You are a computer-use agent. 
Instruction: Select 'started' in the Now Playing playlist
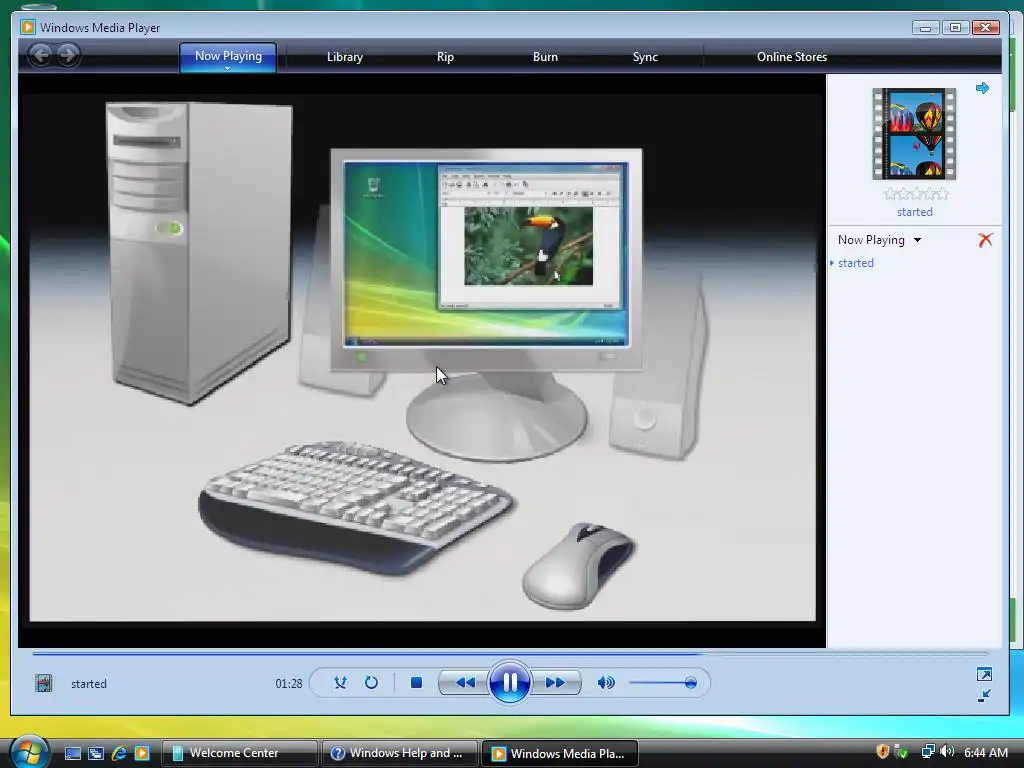pos(856,263)
